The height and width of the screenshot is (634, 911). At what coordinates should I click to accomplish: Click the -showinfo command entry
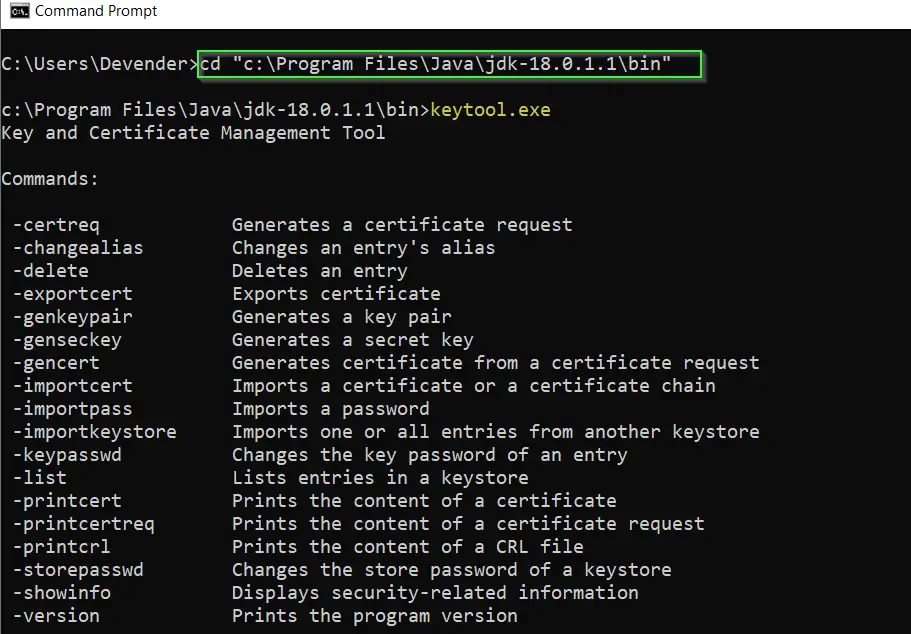(62, 592)
